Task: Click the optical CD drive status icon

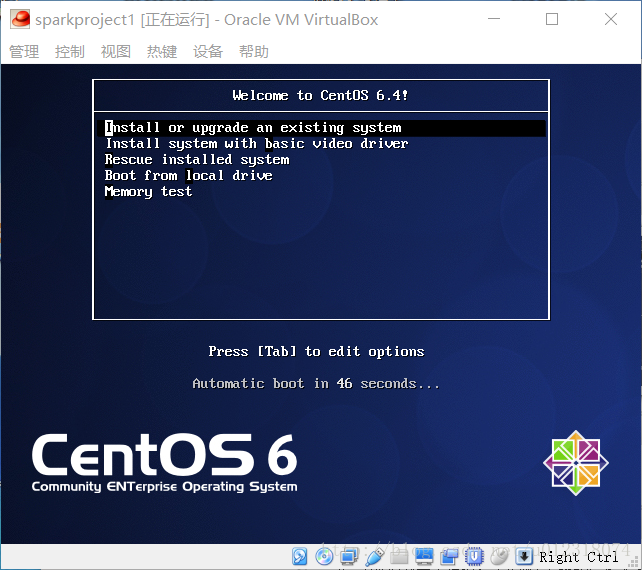Action: point(324,556)
